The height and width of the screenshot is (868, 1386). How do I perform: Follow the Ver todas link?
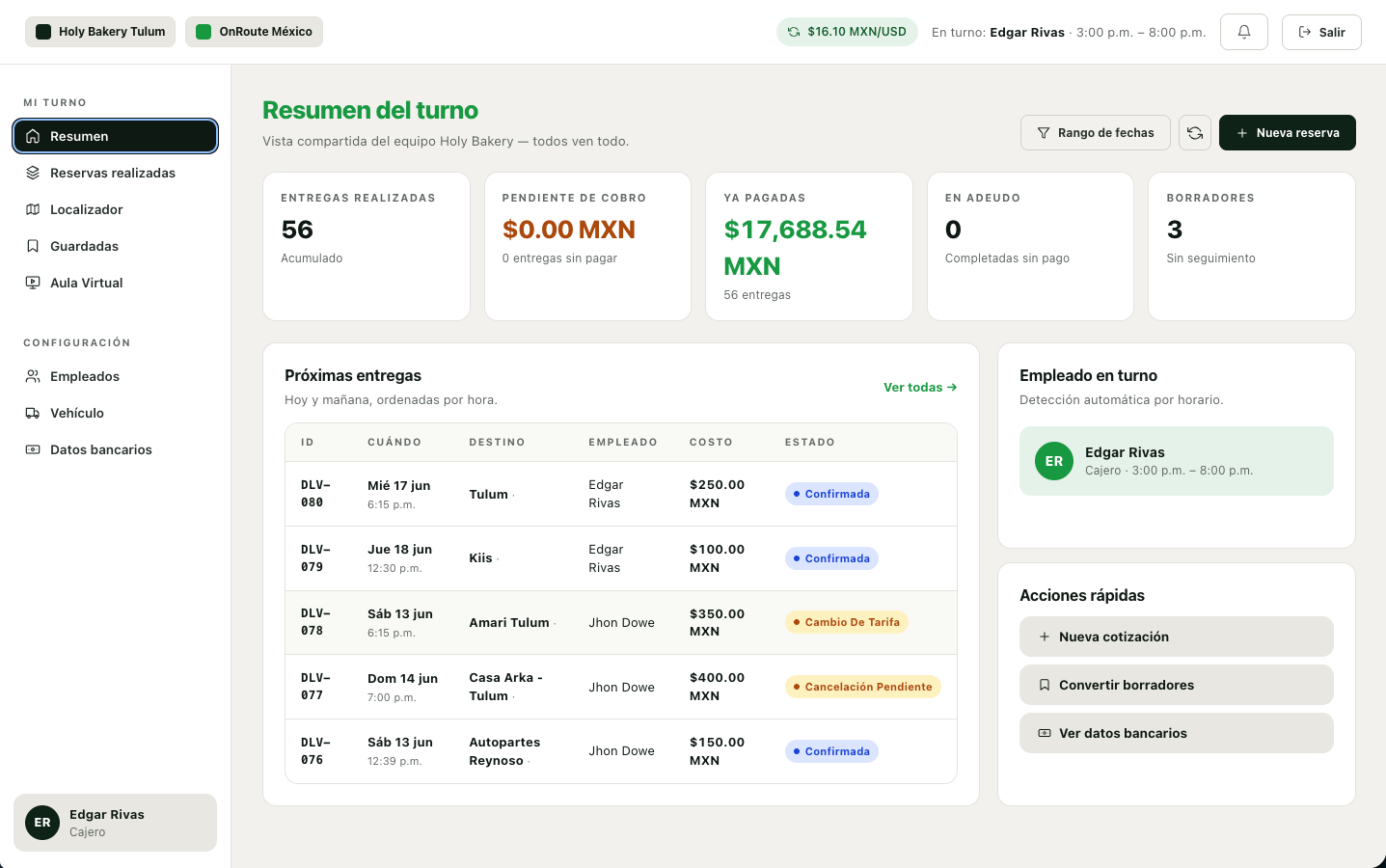point(920,387)
